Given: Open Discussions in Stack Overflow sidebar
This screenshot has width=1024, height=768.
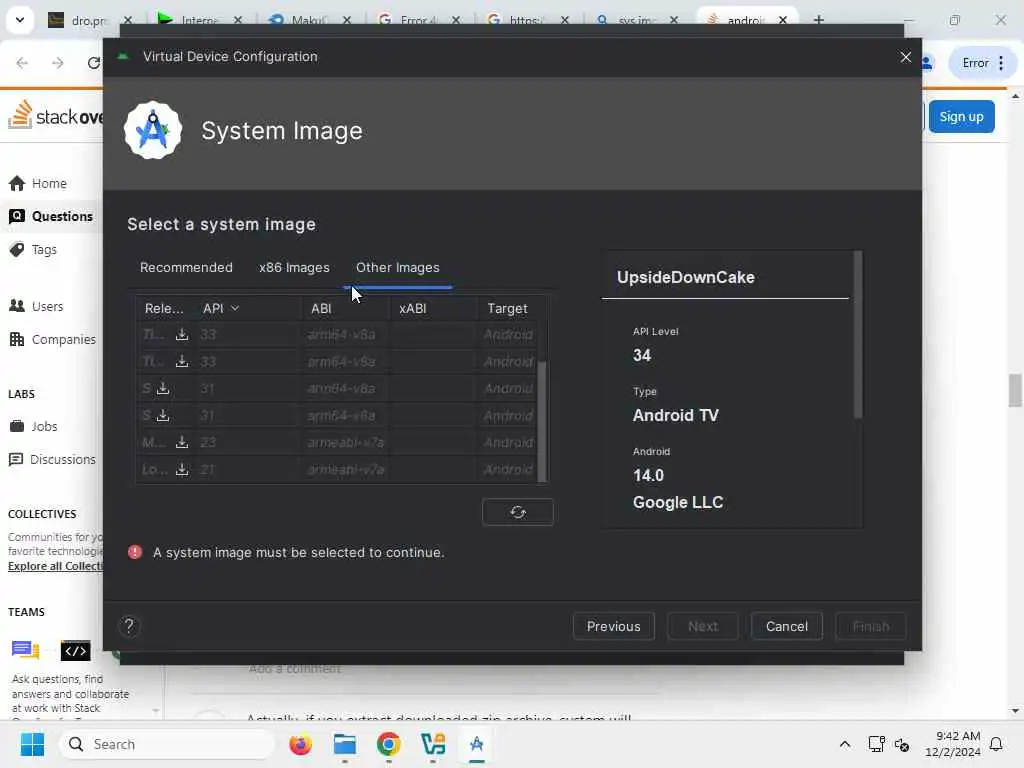Looking at the screenshot, I should coord(53,460).
